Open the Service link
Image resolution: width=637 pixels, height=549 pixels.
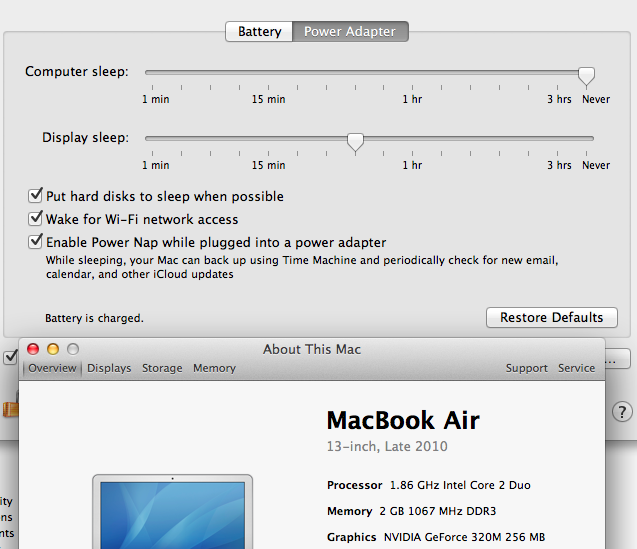(576, 368)
